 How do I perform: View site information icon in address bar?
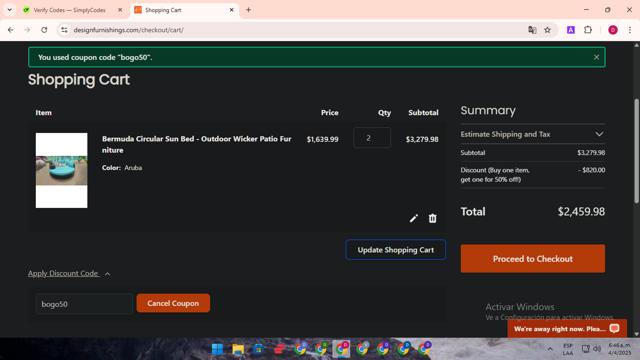64,30
